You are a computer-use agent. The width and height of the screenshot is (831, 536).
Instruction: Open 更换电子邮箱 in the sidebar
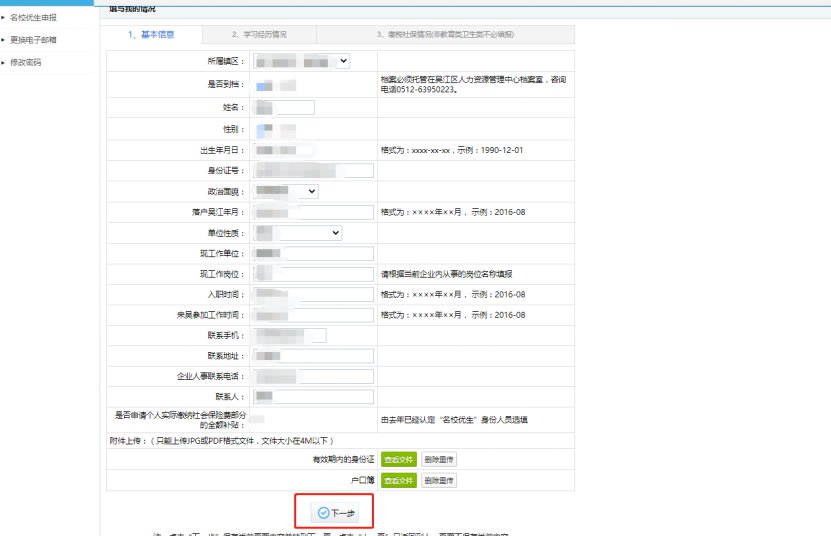(34, 40)
